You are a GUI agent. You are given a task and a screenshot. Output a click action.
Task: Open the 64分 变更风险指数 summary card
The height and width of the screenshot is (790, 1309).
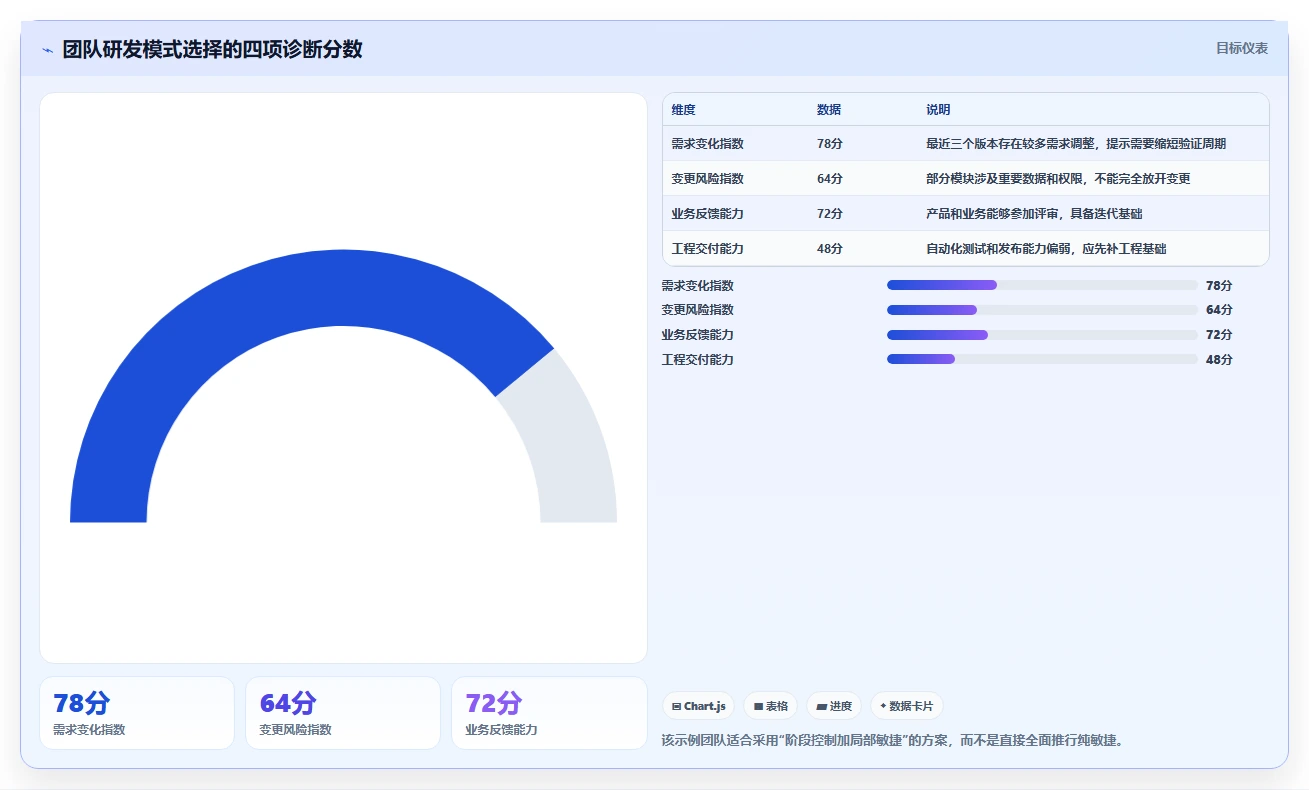tap(343, 713)
